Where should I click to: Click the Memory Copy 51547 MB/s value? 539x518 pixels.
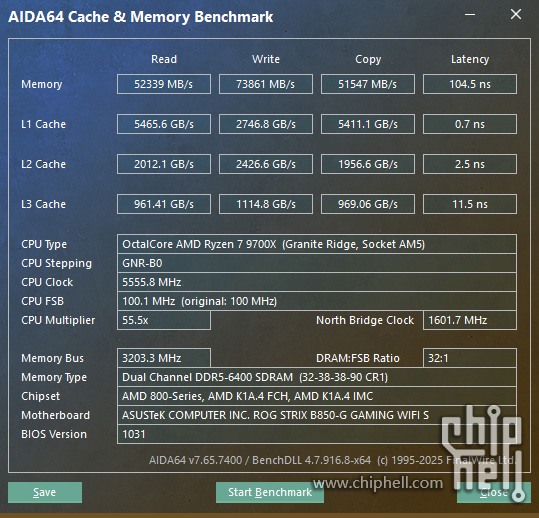tap(368, 84)
